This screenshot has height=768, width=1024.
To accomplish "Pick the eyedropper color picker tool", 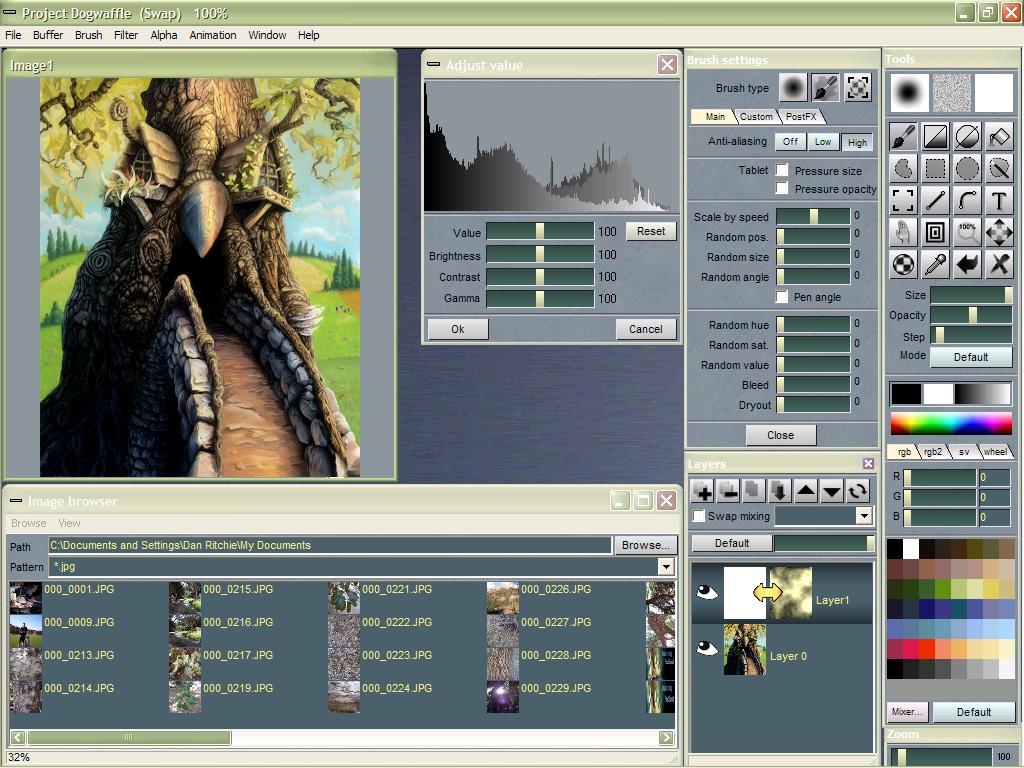I will point(935,265).
